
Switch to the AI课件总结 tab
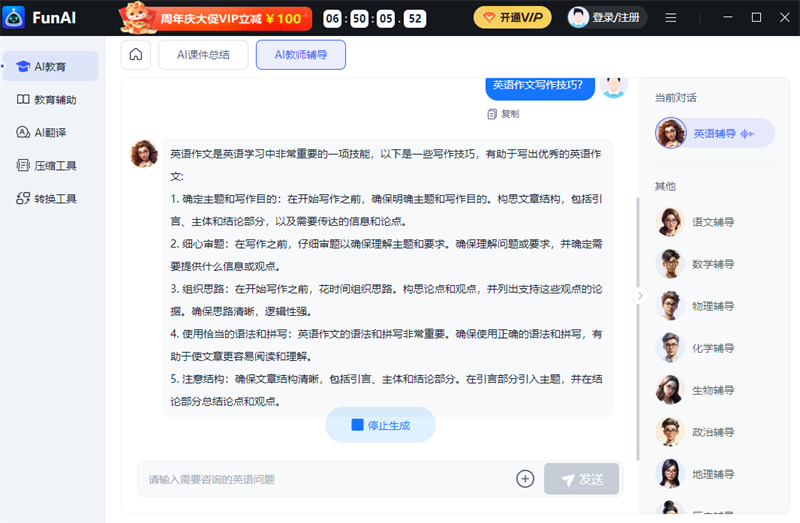pyautogui.click(x=204, y=55)
